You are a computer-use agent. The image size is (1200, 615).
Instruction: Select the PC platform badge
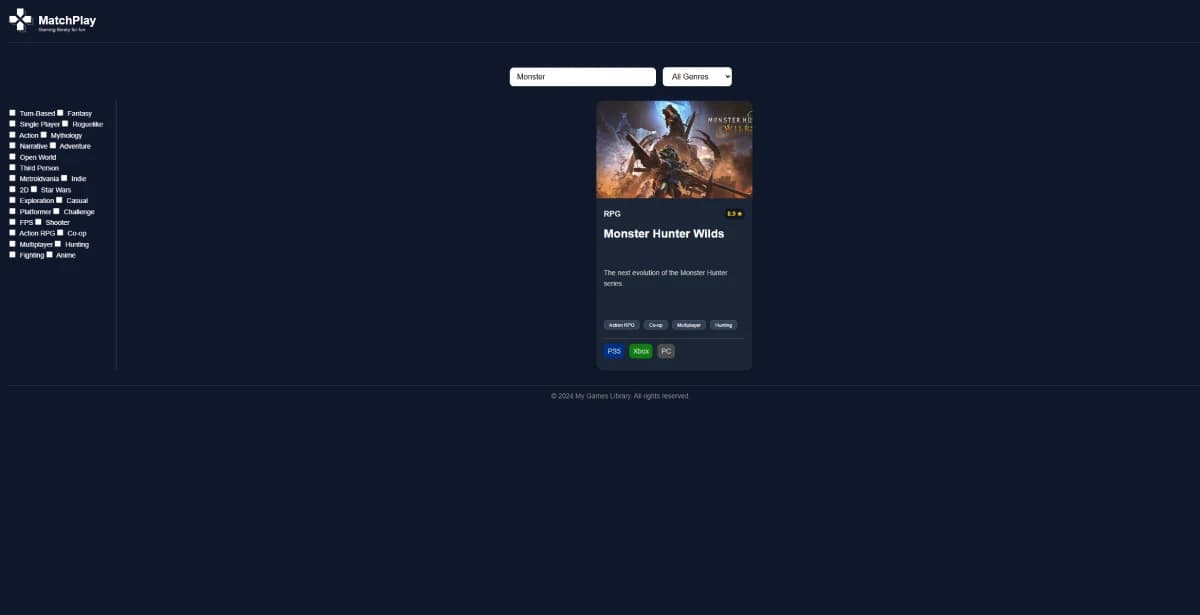pyautogui.click(x=666, y=351)
